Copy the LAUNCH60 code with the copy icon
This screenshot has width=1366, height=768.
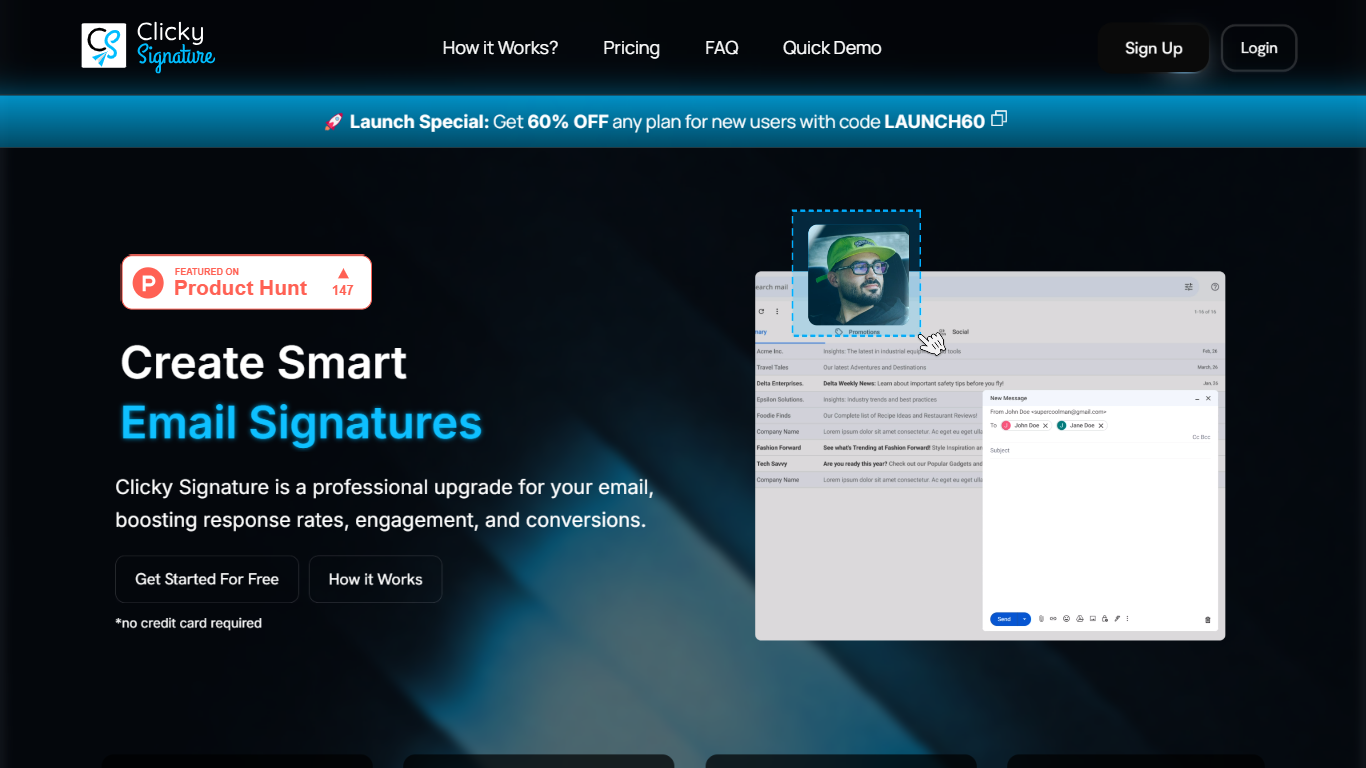998,119
